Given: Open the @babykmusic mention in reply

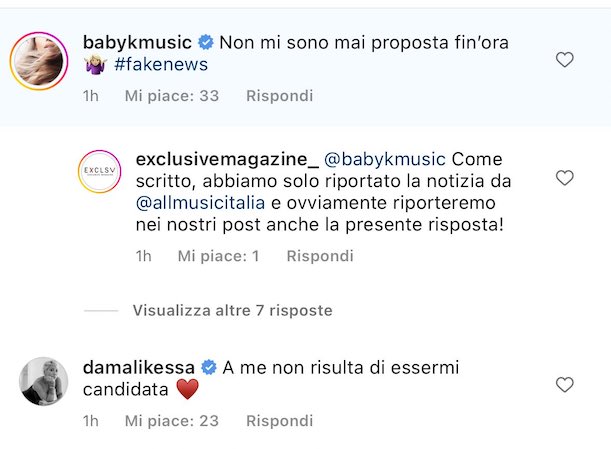Looking at the screenshot, I should [386, 159].
